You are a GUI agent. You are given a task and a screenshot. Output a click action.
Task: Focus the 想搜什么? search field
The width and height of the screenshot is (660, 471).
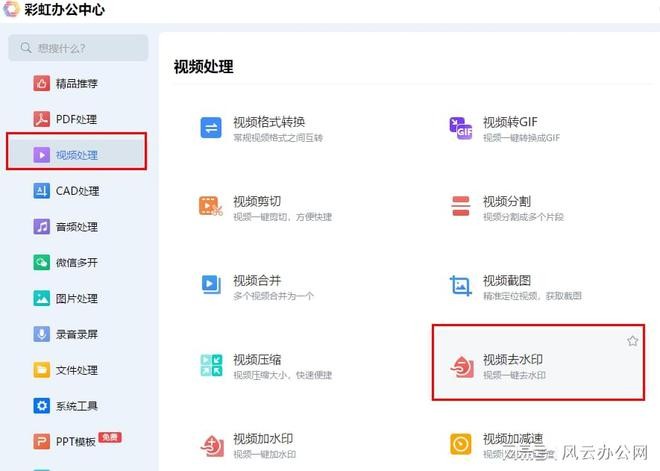click(x=78, y=48)
